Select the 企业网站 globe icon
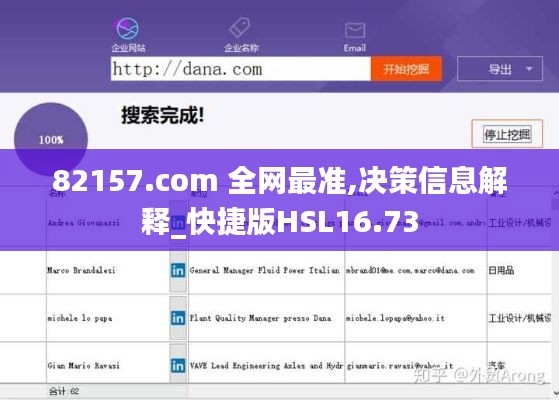Viewport: 559px width, 400px height. click(x=128, y=28)
